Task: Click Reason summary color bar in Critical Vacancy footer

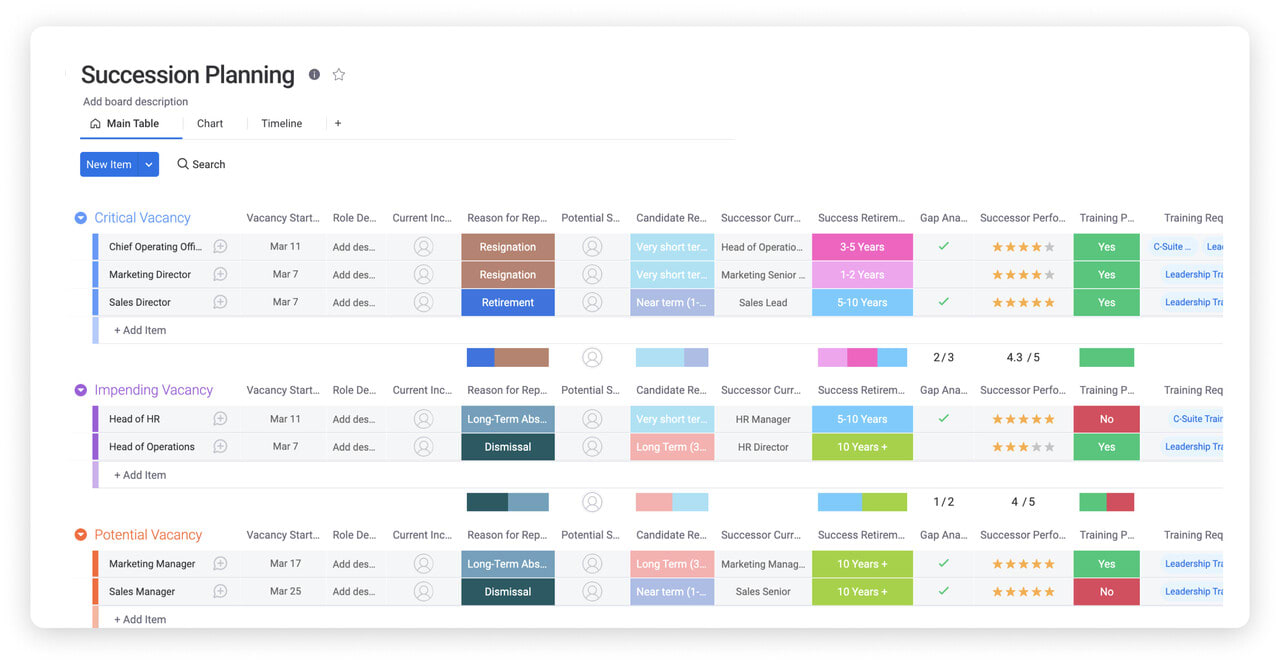Action: coord(508,357)
